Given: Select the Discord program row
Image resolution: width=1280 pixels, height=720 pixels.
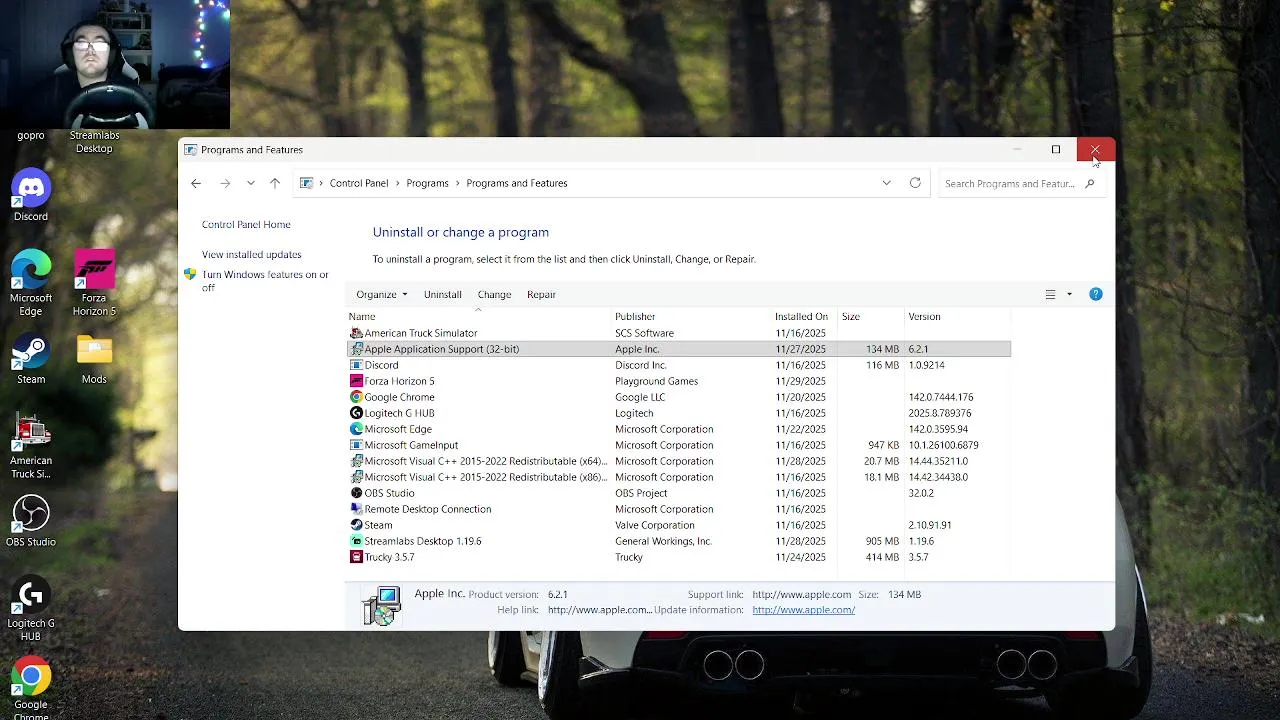Looking at the screenshot, I should tap(678, 365).
